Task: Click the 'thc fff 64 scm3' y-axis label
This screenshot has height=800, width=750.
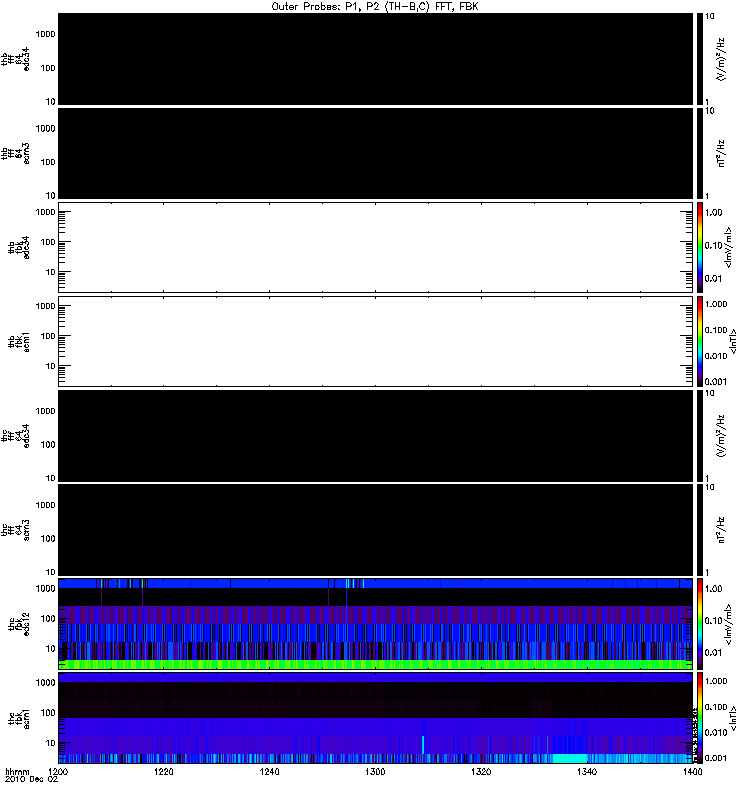Action: pyautogui.click(x=15, y=530)
